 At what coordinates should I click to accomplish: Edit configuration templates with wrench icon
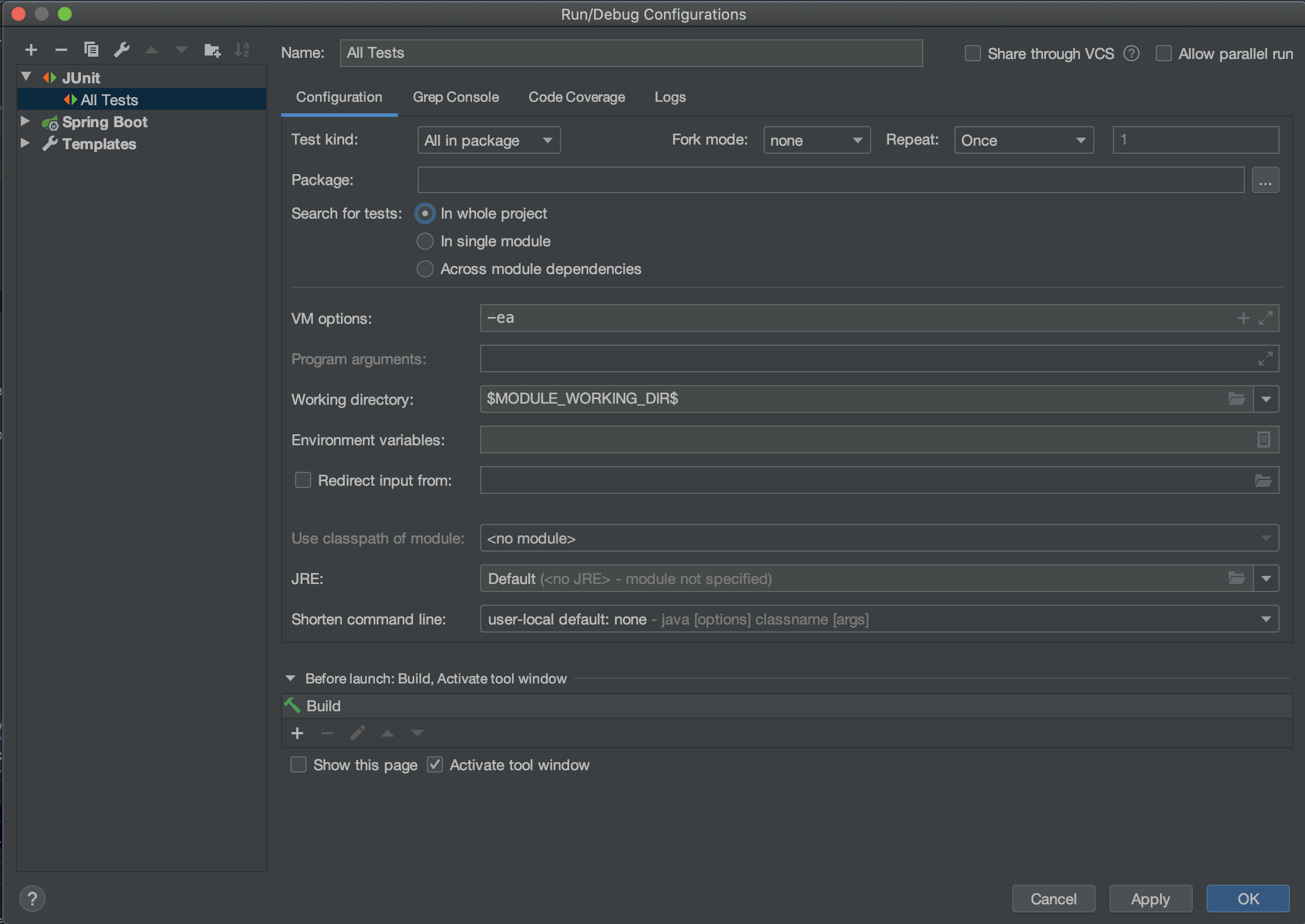coord(121,50)
